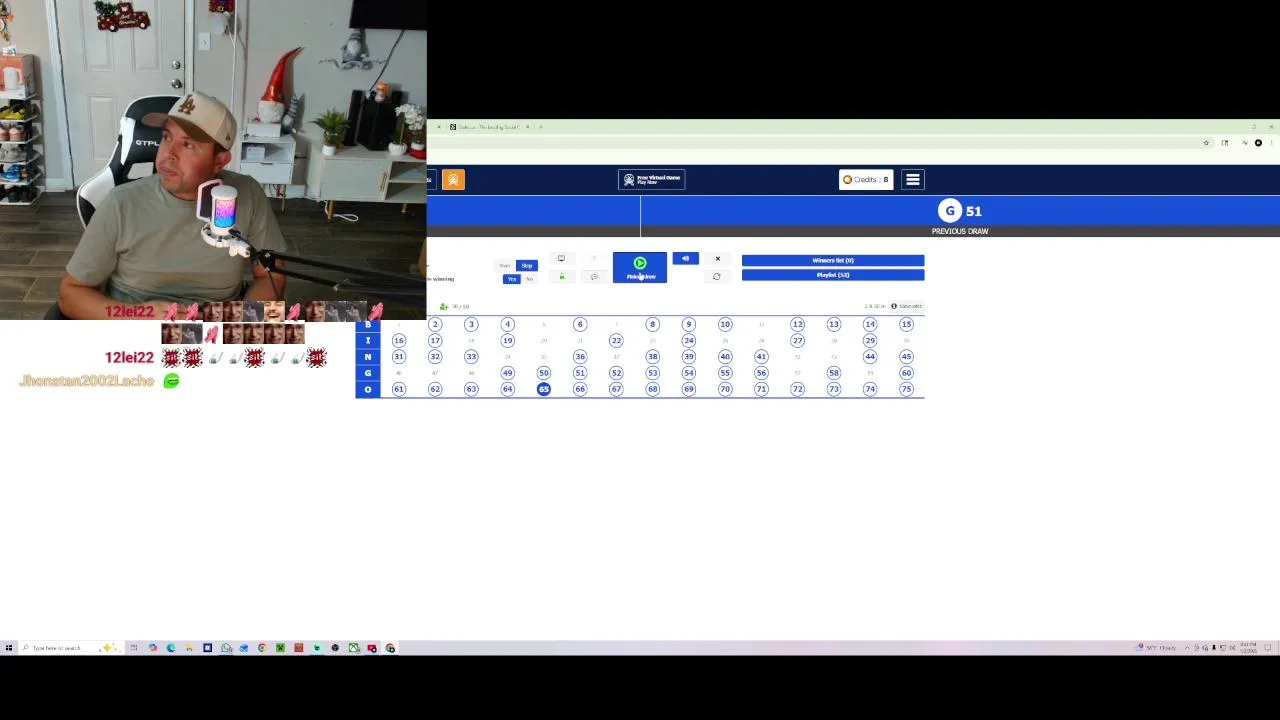
Task: Open weather widget in system tray
Action: click(x=1157, y=648)
